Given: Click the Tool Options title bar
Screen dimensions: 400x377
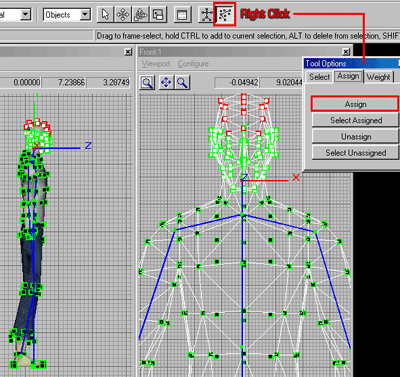Looking at the screenshot, I should (352, 63).
